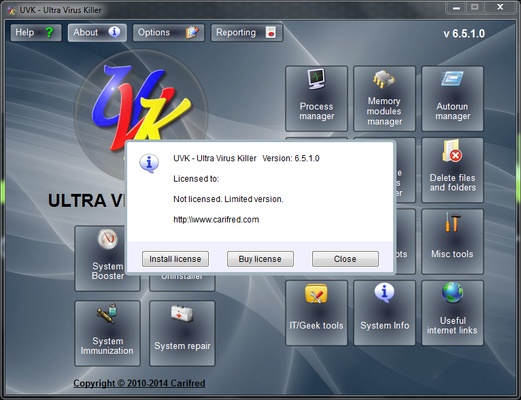
Task: Click Install license button in dialog
Action: click(175, 259)
